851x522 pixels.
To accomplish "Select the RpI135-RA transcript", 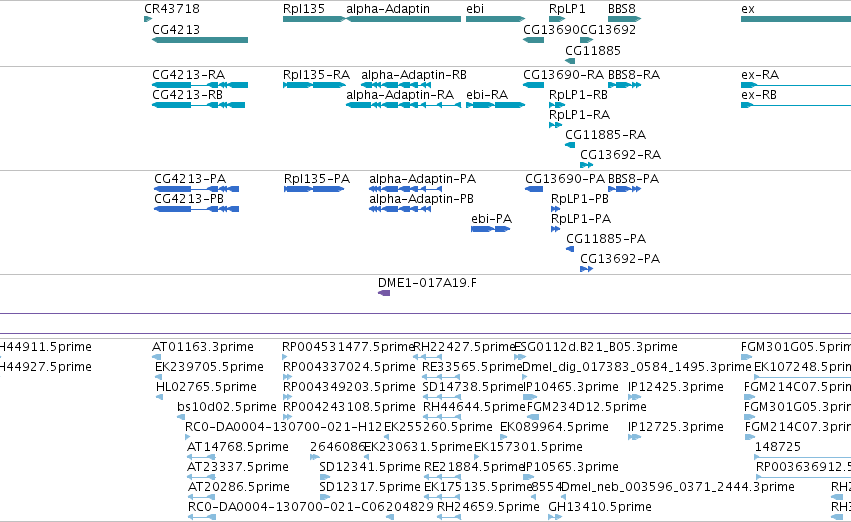I will pyautogui.click(x=315, y=85).
